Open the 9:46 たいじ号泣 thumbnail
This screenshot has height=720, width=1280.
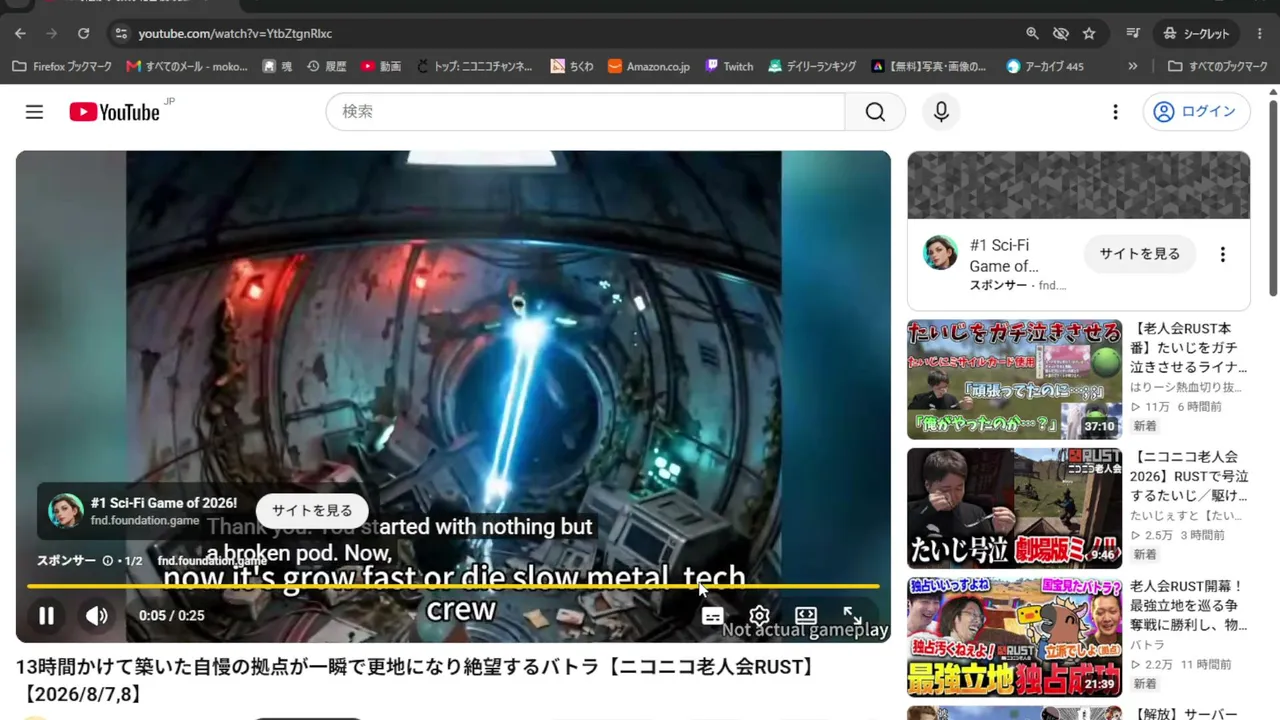click(1014, 508)
